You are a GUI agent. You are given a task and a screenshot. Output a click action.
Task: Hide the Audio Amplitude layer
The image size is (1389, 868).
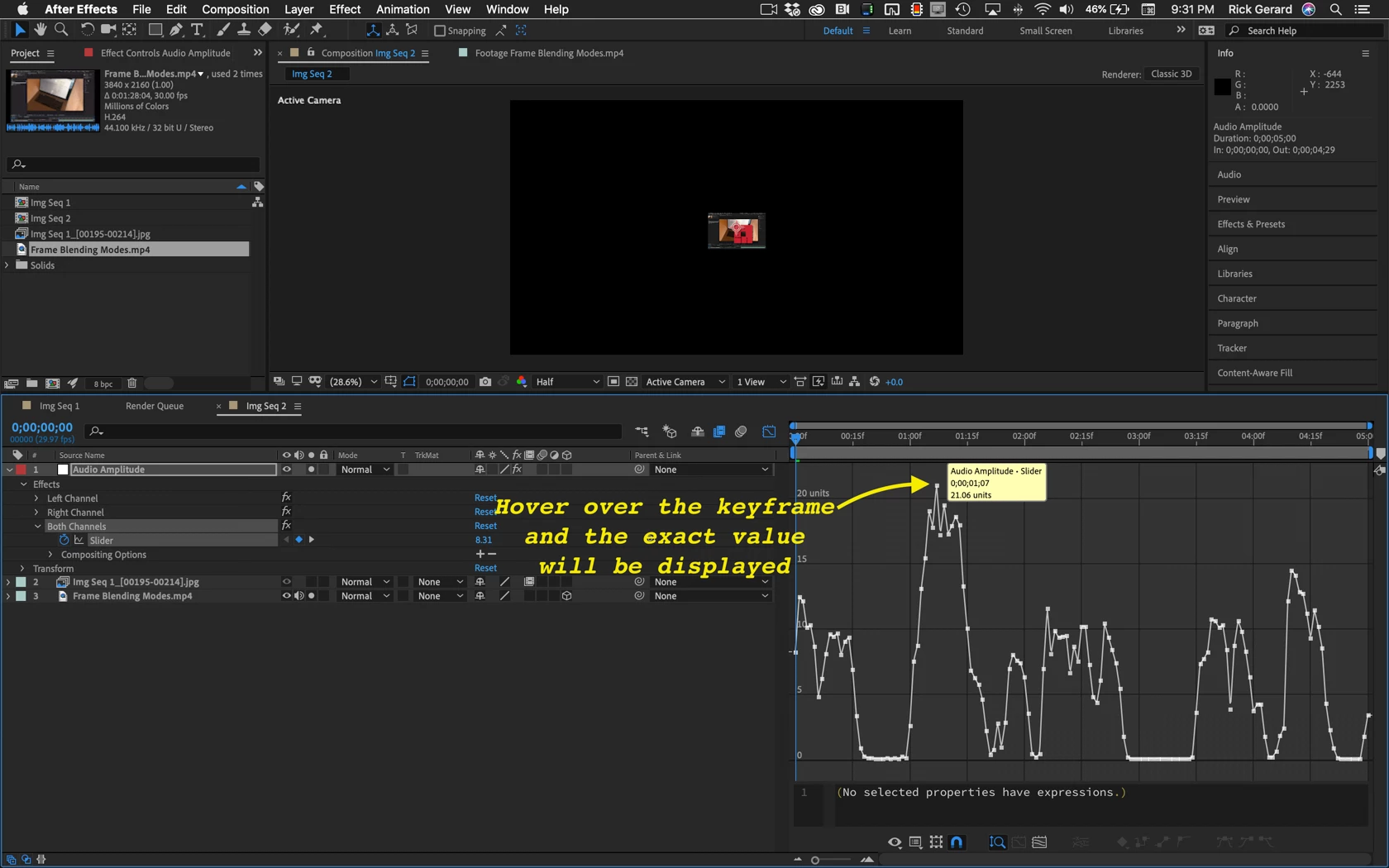287,470
